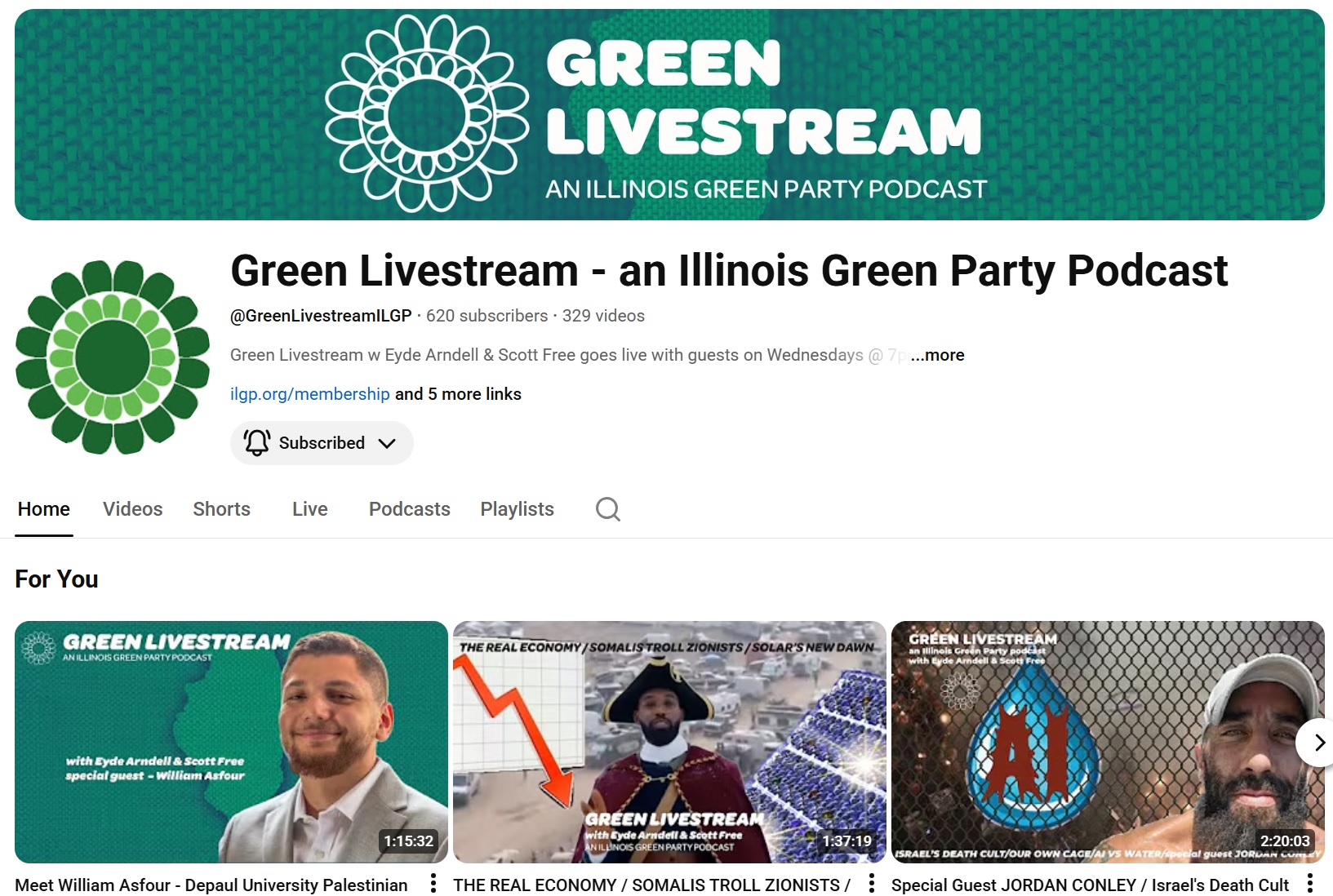Open the channel search magnifier icon
The height and width of the screenshot is (896, 1333).
coord(608,509)
